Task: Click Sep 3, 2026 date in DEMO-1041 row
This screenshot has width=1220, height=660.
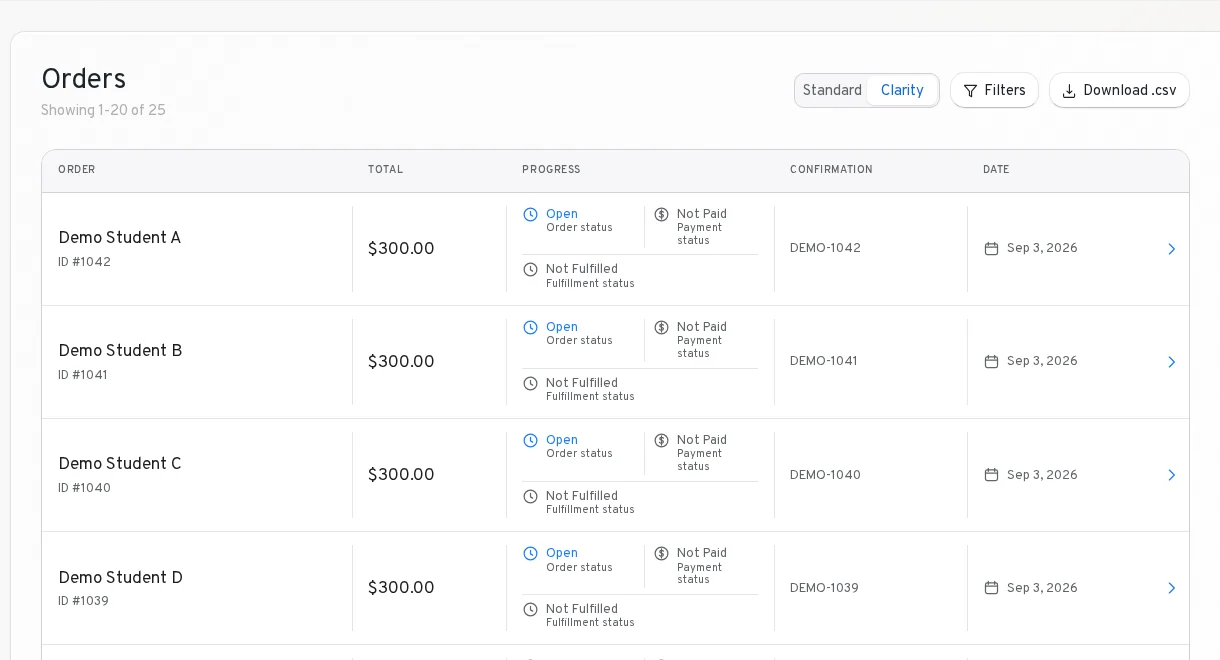Action: tap(1042, 361)
